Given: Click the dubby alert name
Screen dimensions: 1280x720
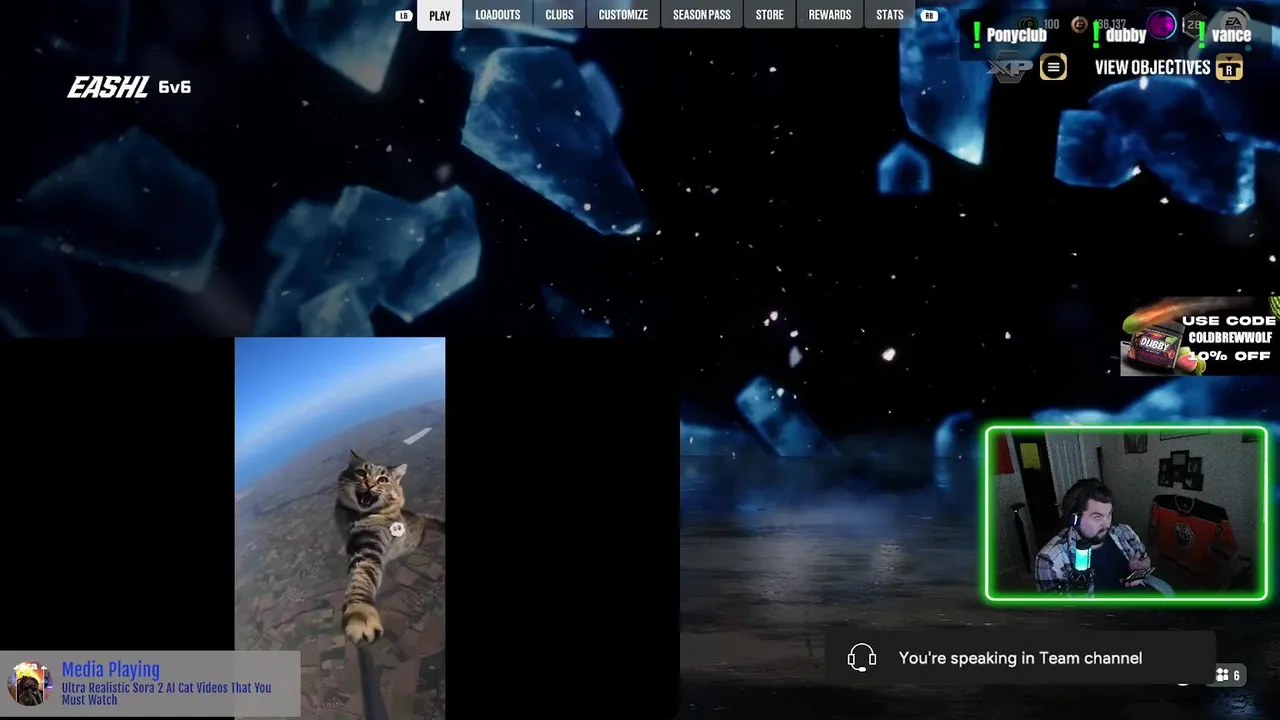Looking at the screenshot, I should point(1125,35).
